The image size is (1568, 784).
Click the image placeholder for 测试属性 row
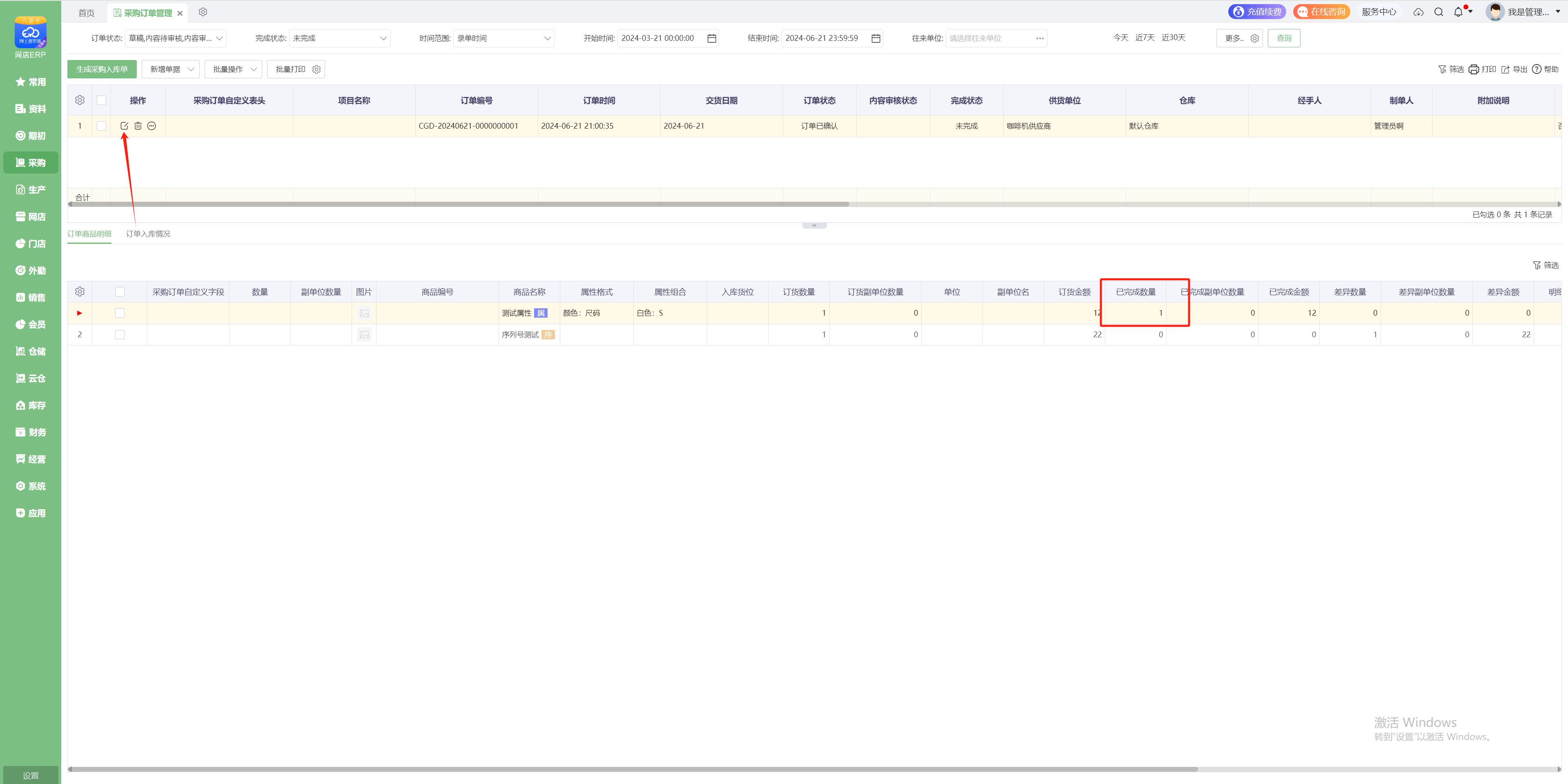364,314
